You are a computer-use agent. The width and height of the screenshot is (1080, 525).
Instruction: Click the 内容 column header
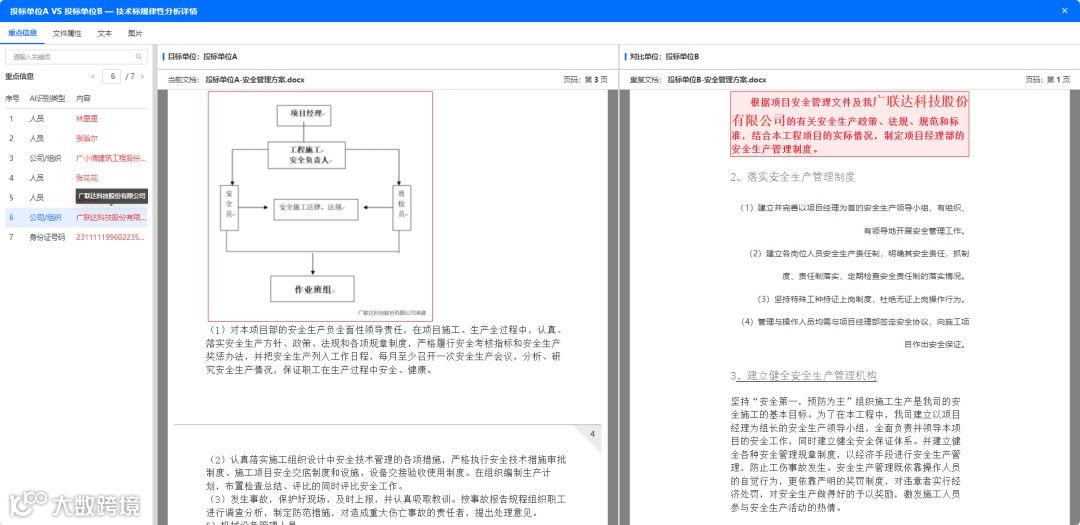pyautogui.click(x=83, y=99)
